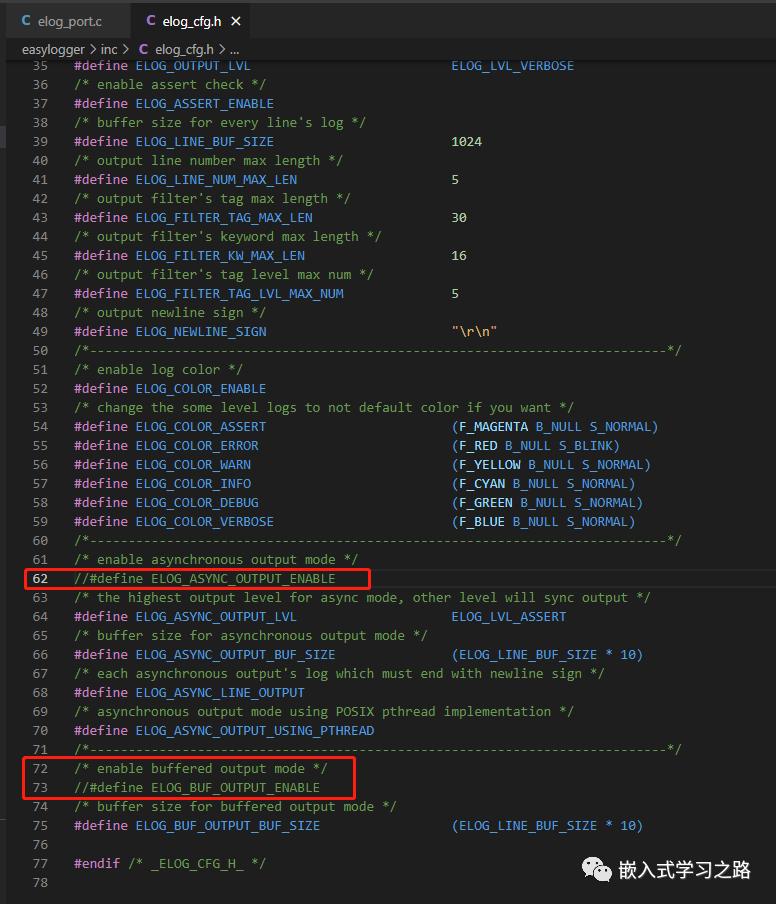Close the elog_cfg.h tab
The image size is (776, 904).
pos(236,21)
